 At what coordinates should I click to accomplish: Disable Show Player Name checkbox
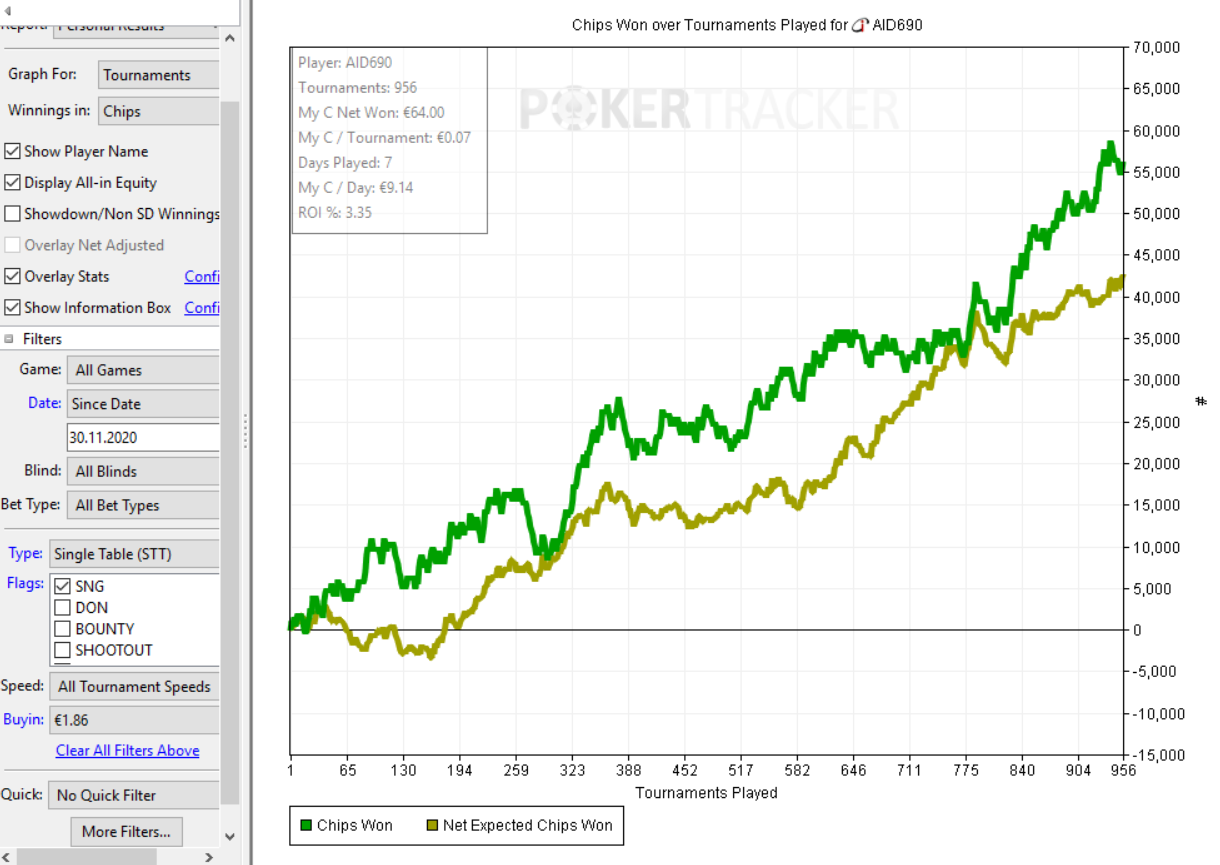[x=12, y=152]
